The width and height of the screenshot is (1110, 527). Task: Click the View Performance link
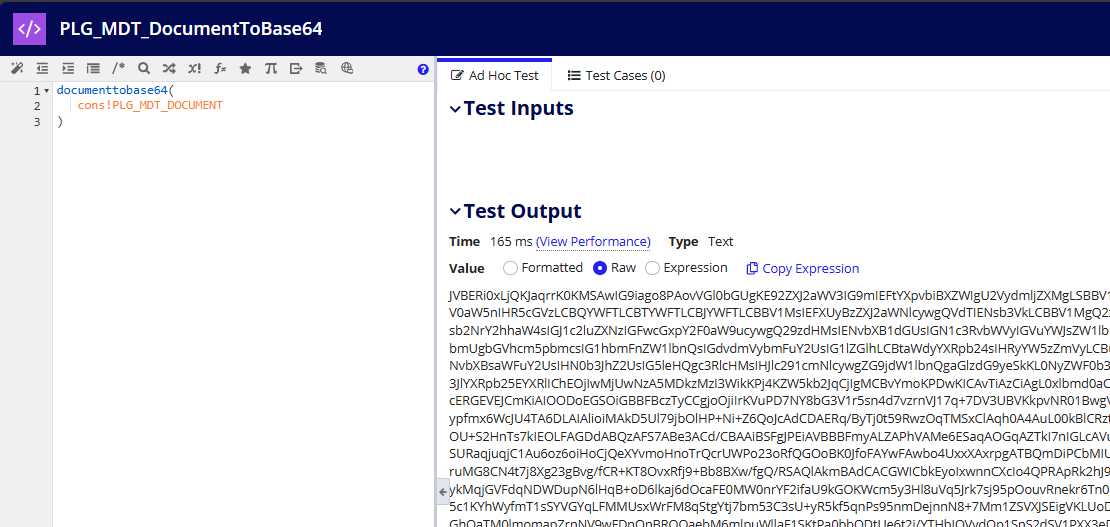[593, 242]
